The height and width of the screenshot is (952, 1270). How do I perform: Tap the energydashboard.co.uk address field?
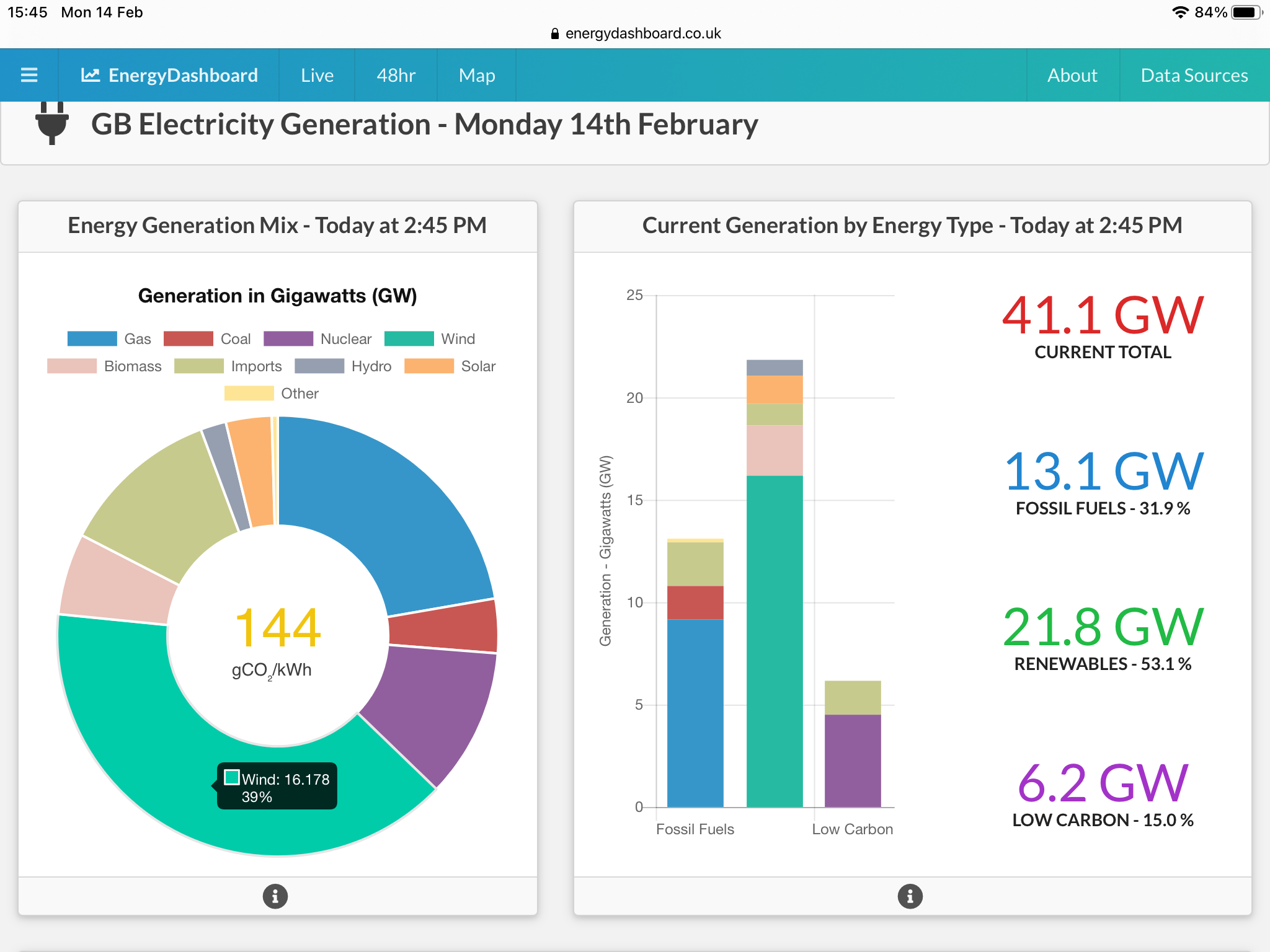642,33
